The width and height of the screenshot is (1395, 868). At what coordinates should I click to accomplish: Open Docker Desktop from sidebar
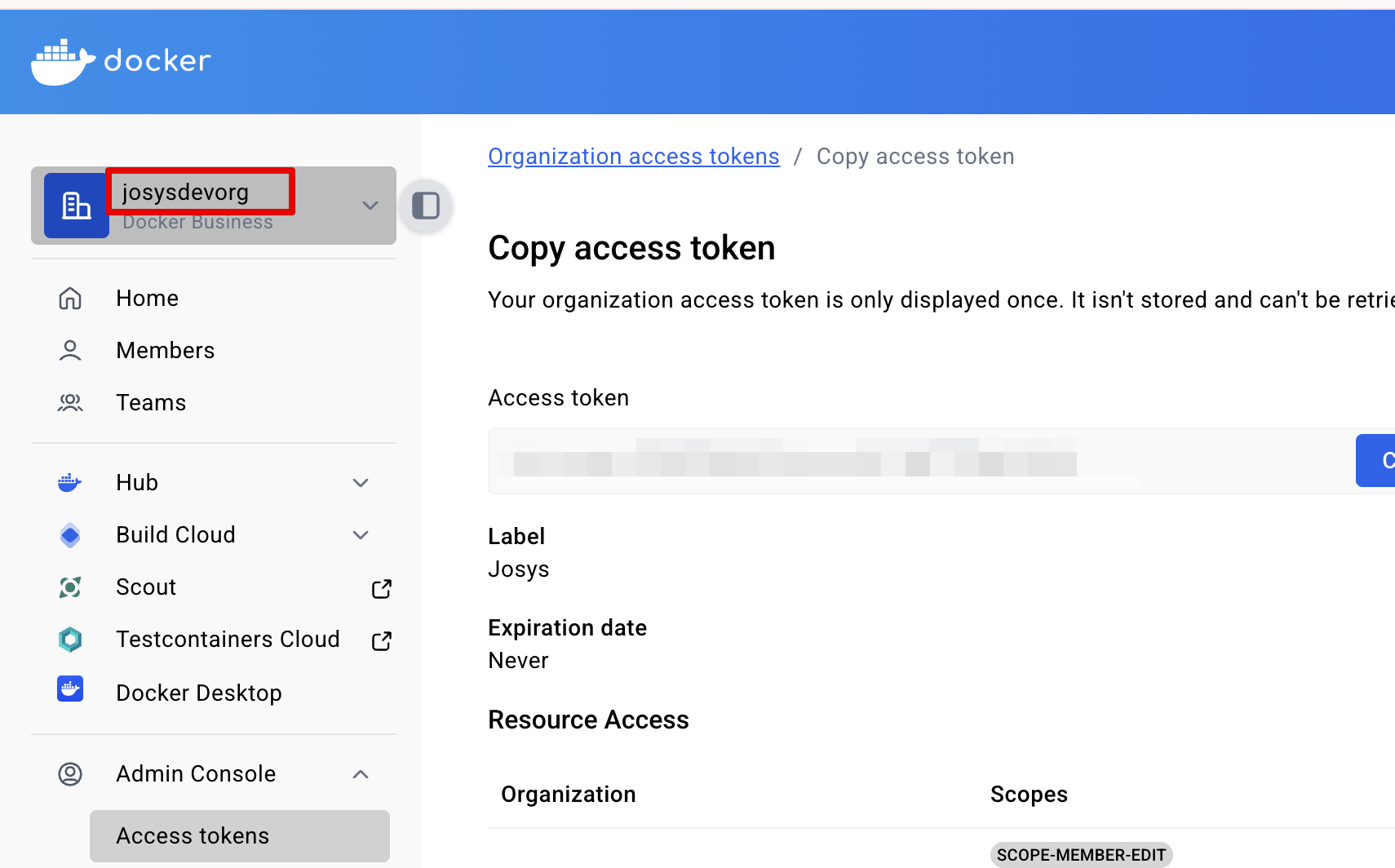point(198,693)
